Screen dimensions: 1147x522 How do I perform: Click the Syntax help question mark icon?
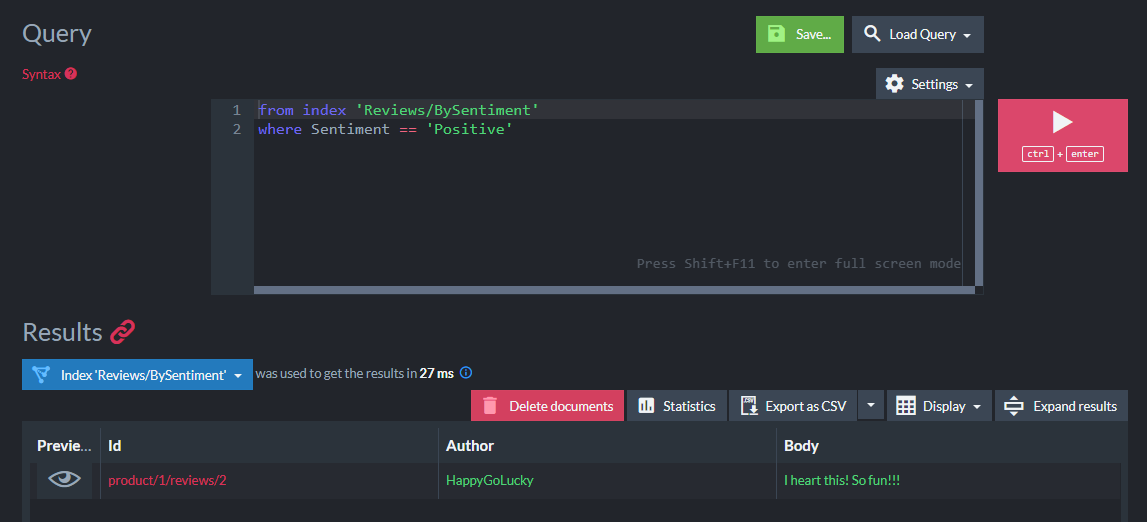click(71, 74)
